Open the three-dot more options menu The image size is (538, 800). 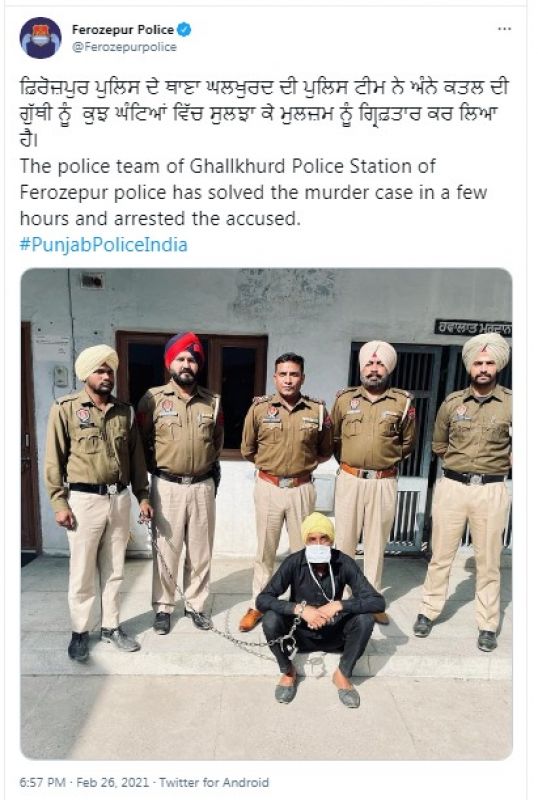click(504, 29)
